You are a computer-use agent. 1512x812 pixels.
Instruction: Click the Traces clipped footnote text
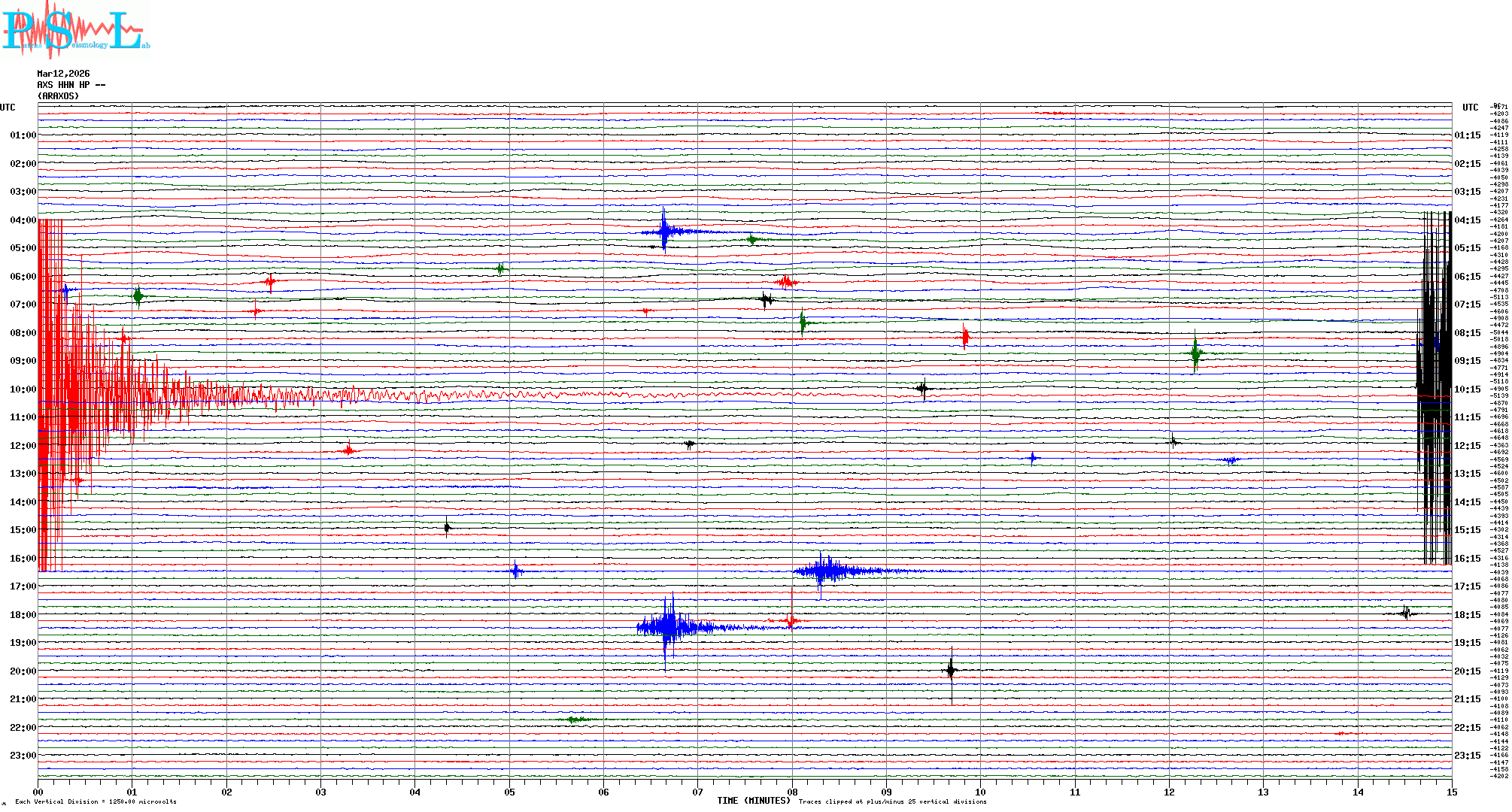892,801
